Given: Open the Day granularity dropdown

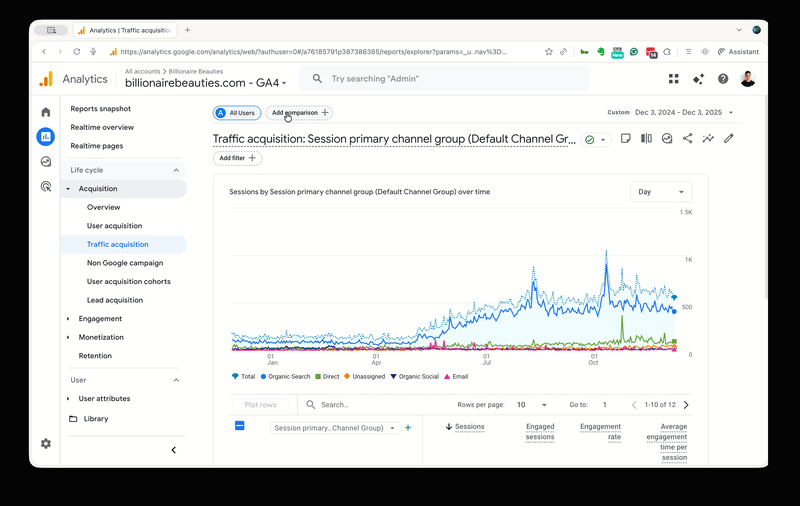Looking at the screenshot, I should [x=661, y=191].
